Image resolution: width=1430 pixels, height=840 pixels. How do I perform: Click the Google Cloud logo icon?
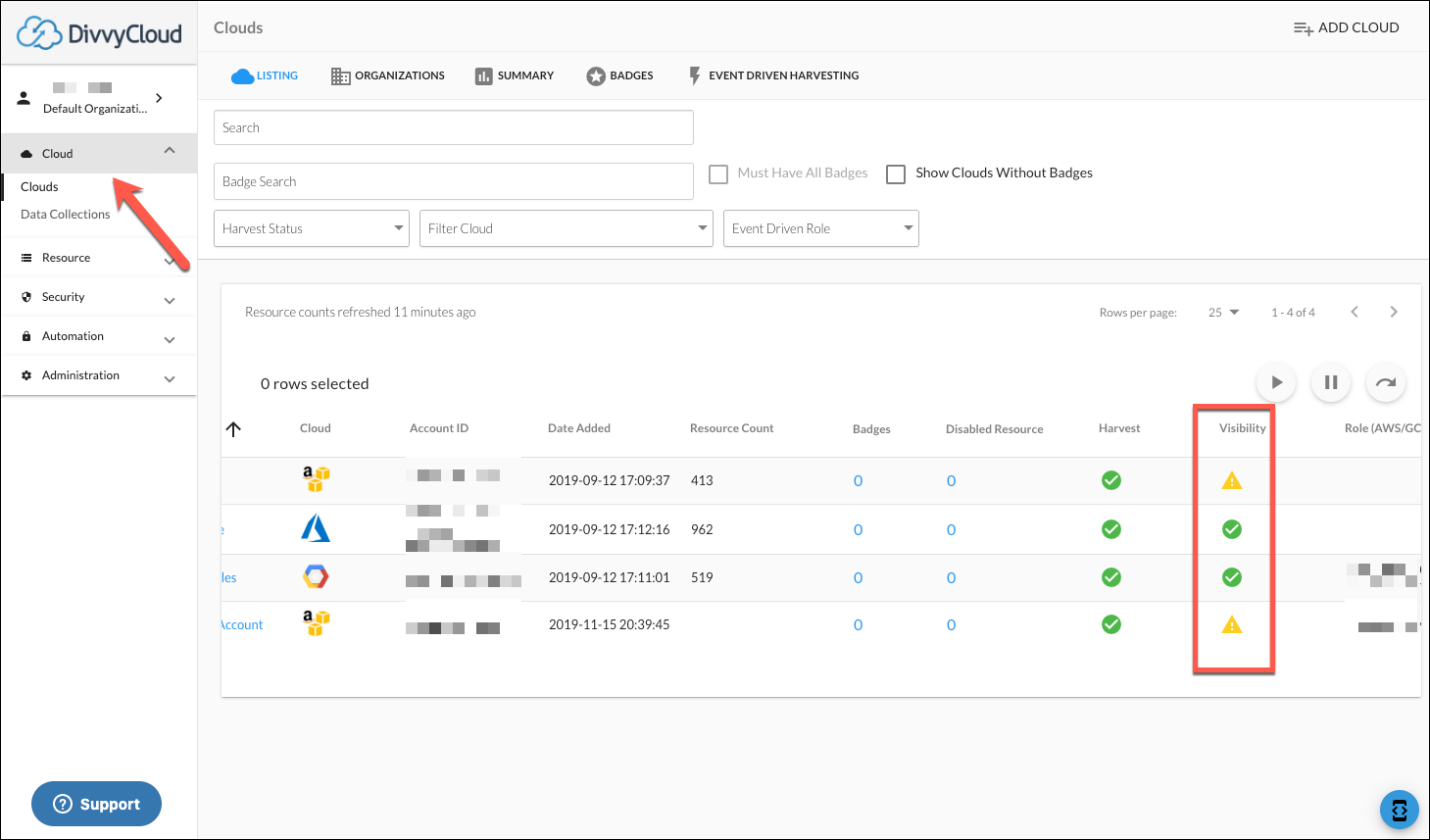point(316,577)
